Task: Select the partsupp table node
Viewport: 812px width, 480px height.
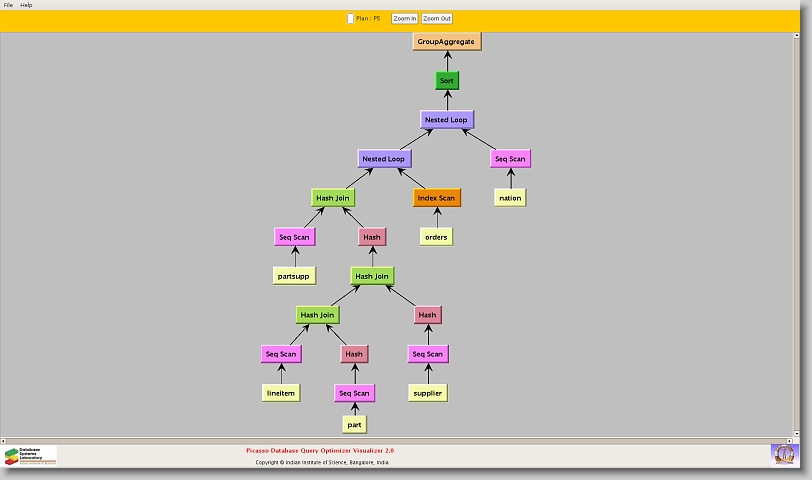Action: [294, 276]
